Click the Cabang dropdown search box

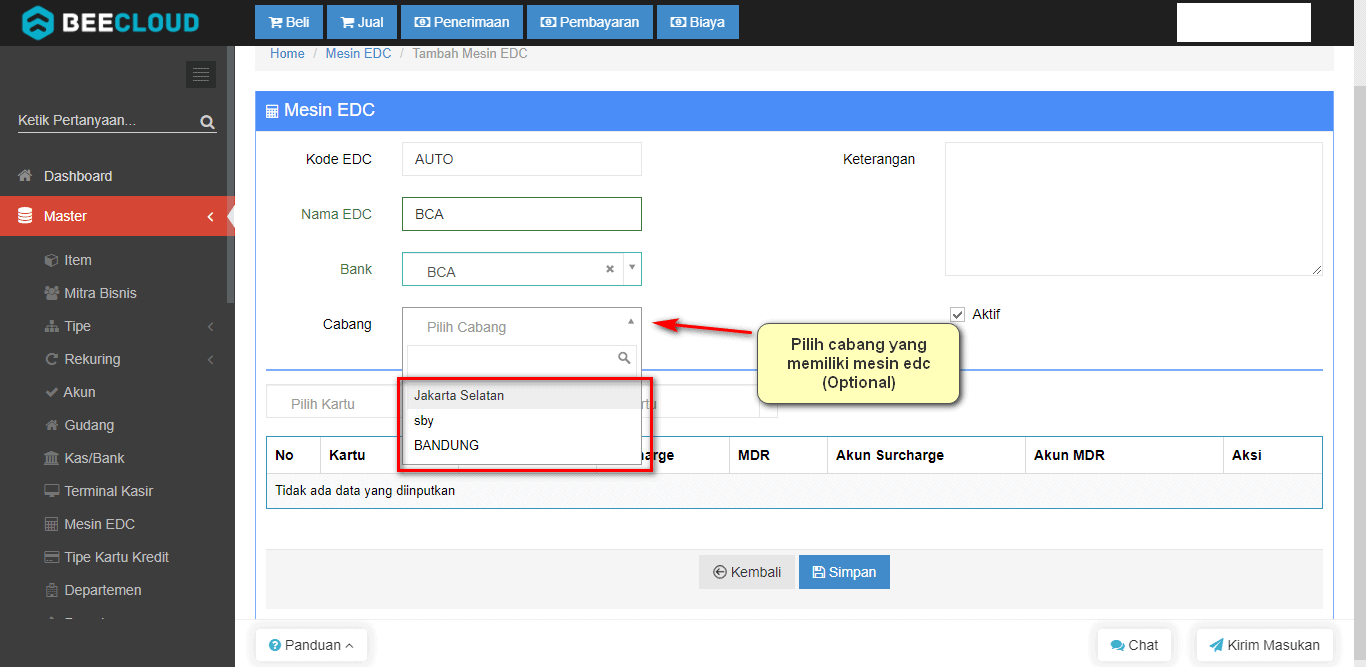pyautogui.click(x=522, y=358)
